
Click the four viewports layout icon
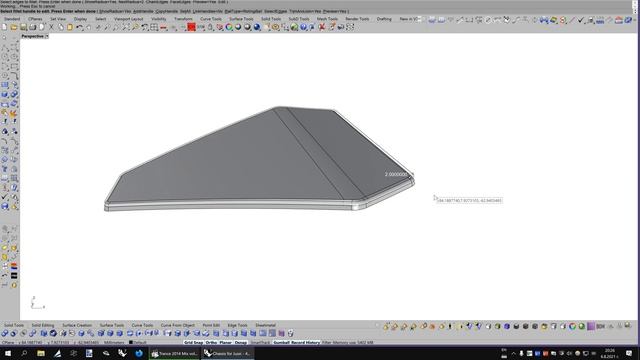click(154, 27)
